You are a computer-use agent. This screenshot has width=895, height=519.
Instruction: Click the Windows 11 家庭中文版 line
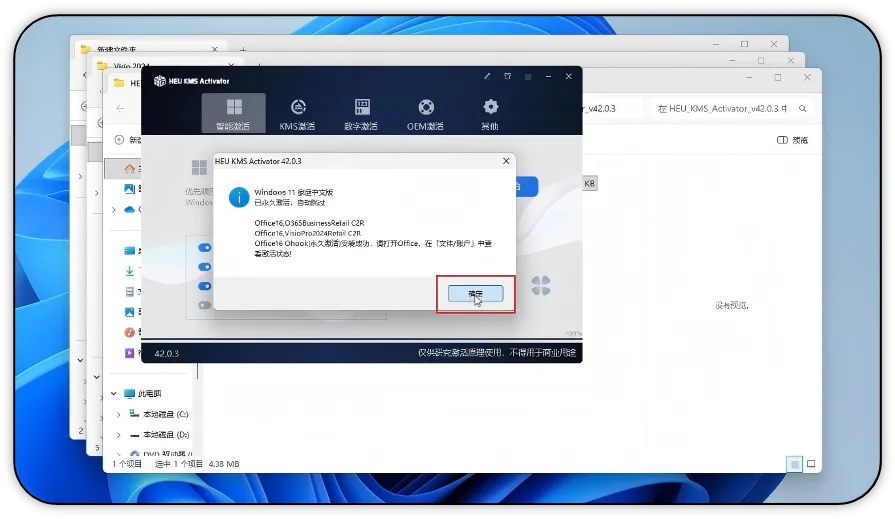pyautogui.click(x=293, y=192)
